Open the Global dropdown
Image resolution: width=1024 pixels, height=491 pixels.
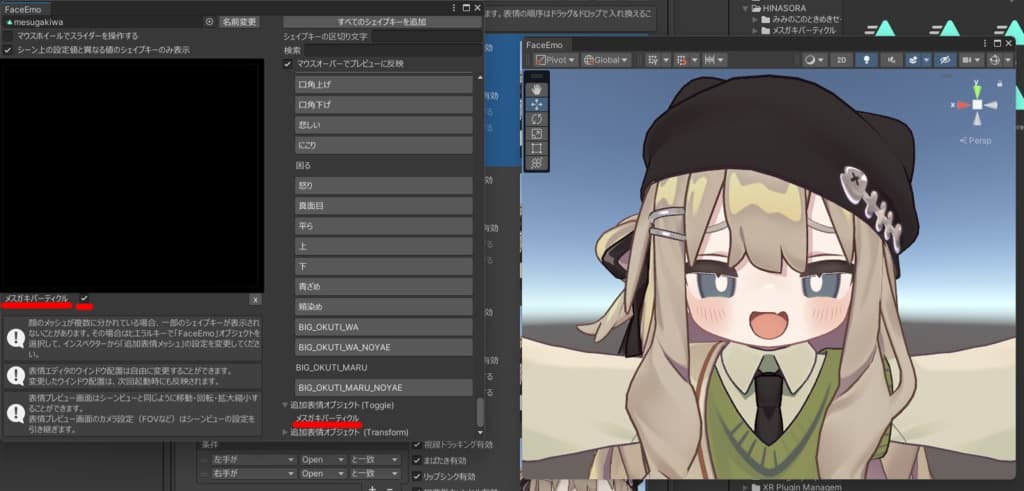click(606, 60)
